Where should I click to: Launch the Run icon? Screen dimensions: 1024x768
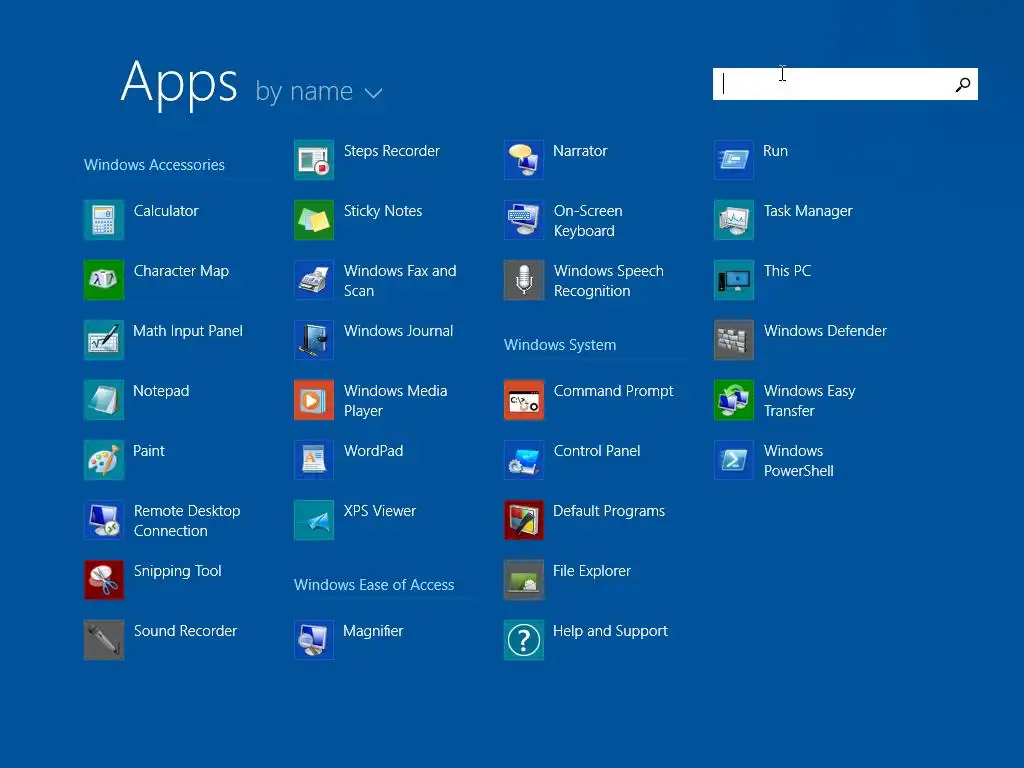pyautogui.click(x=734, y=160)
